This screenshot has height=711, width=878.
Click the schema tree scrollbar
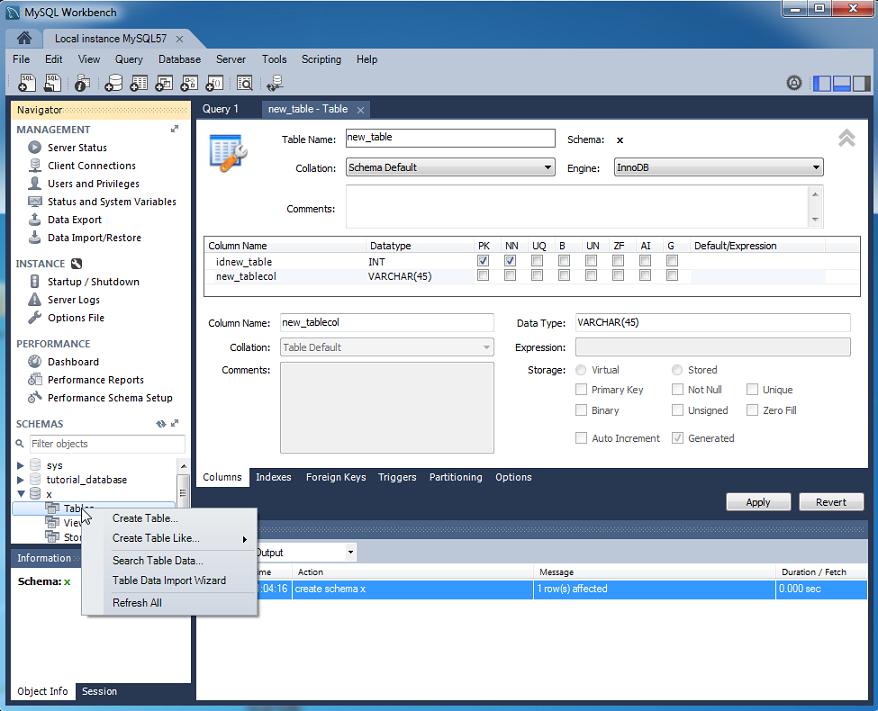click(183, 493)
